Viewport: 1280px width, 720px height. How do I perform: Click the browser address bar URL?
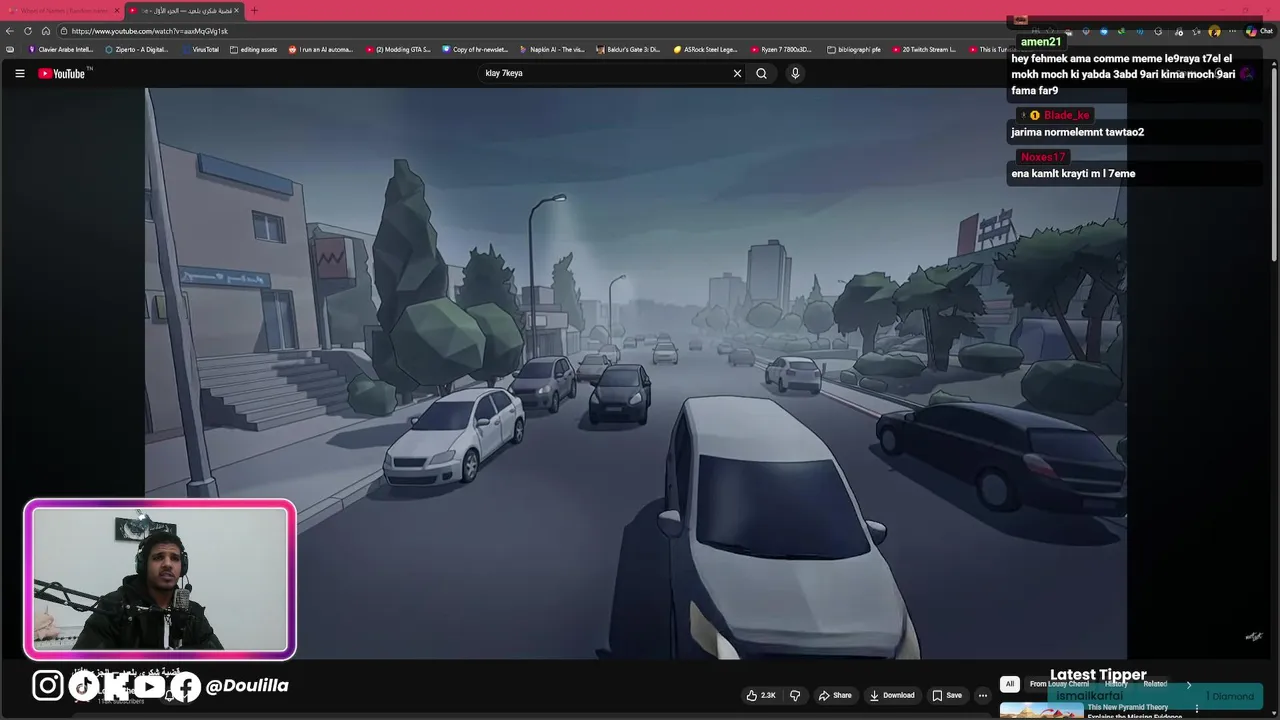coord(150,31)
